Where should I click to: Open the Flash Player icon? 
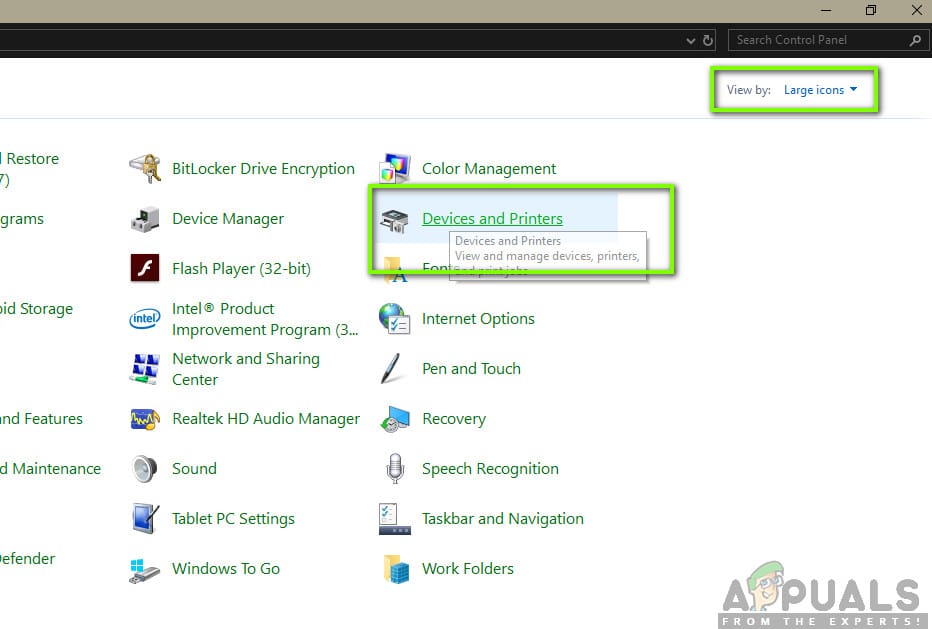click(x=145, y=269)
